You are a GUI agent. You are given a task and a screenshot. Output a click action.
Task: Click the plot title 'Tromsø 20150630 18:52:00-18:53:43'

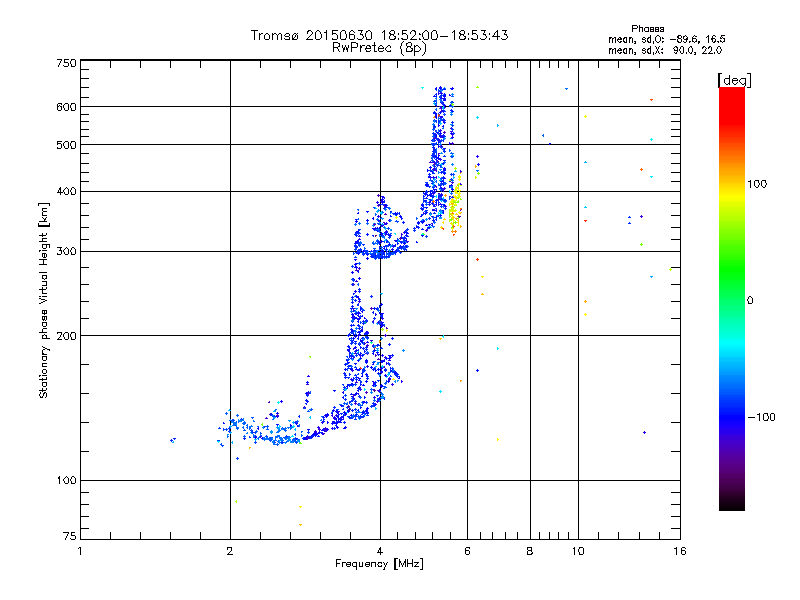tap(379, 35)
